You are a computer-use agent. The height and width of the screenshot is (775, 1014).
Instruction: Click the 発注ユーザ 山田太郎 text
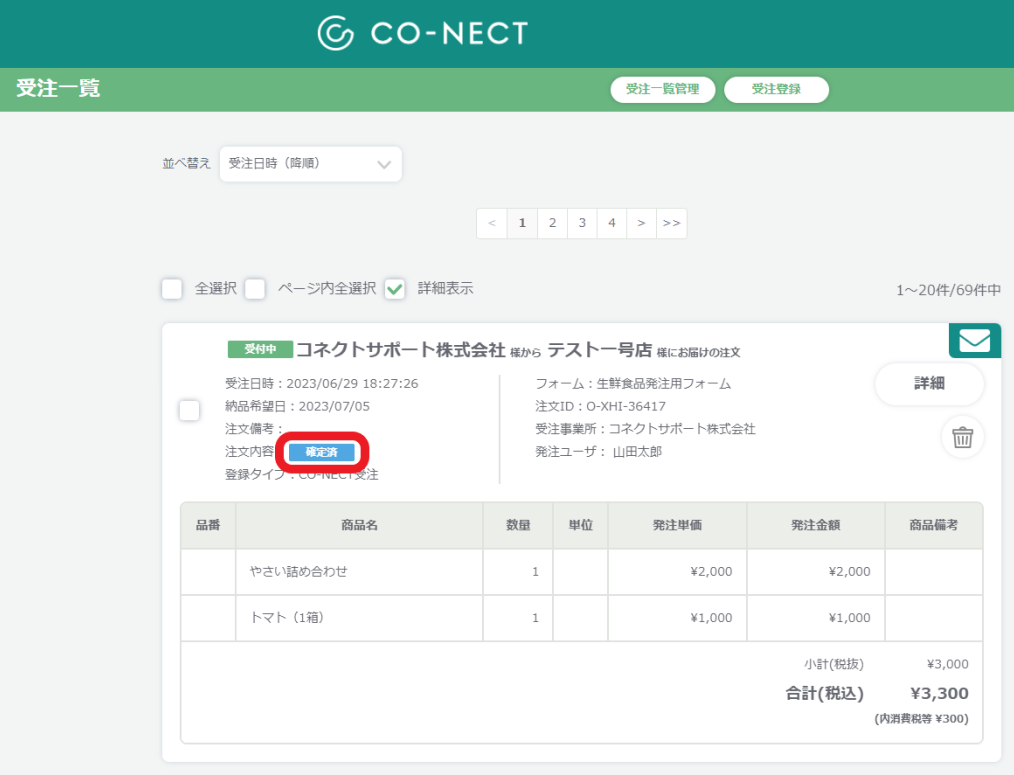point(599,452)
